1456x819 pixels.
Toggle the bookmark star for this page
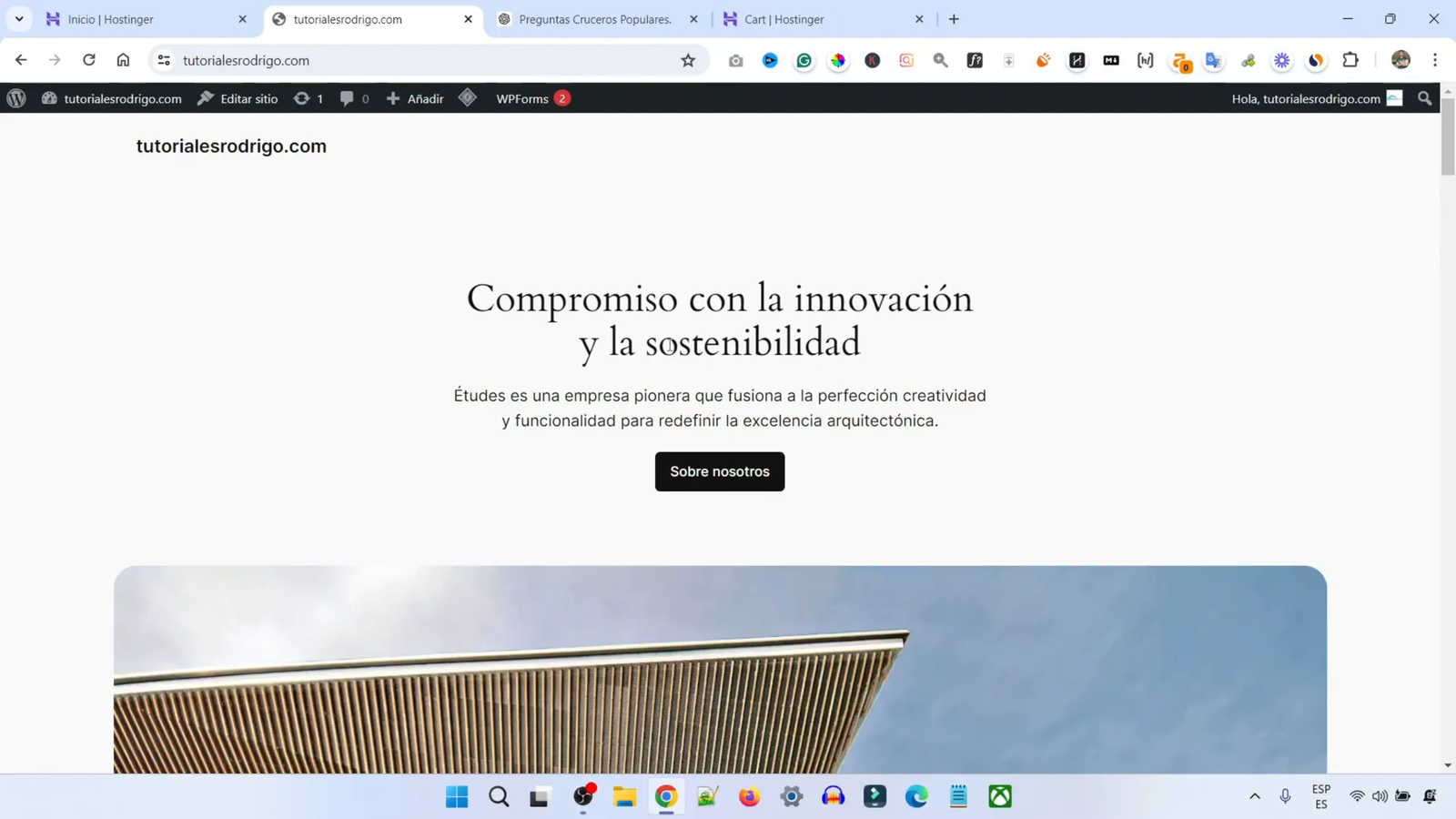687,60
